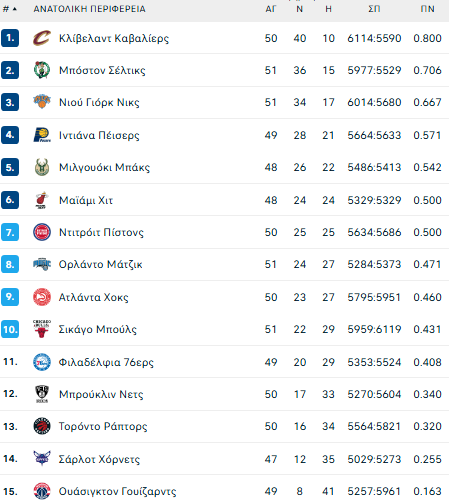The height and width of the screenshot is (503, 449).
Task: Click the Milwaukee Bucks deer logo
Action: tap(42, 167)
